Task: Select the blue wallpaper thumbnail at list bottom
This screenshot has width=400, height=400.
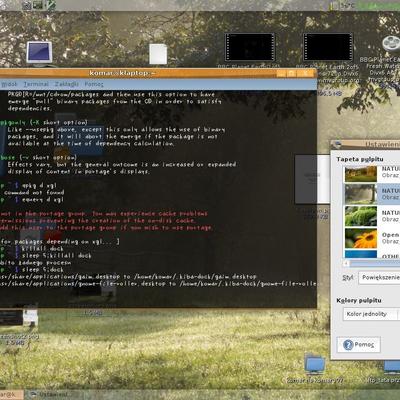Action: (361, 254)
